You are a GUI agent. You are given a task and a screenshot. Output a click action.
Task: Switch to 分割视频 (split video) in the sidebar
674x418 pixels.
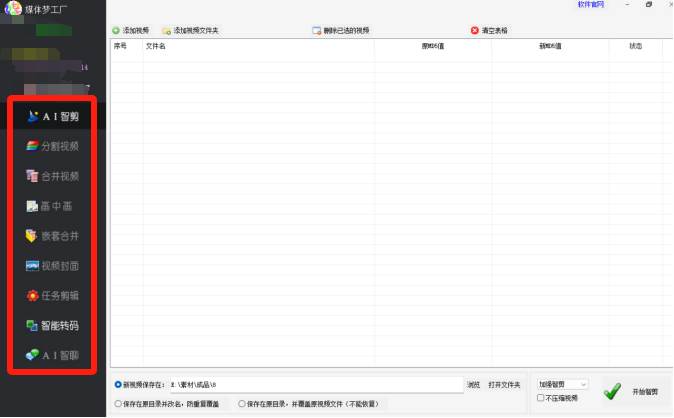tap(52, 146)
